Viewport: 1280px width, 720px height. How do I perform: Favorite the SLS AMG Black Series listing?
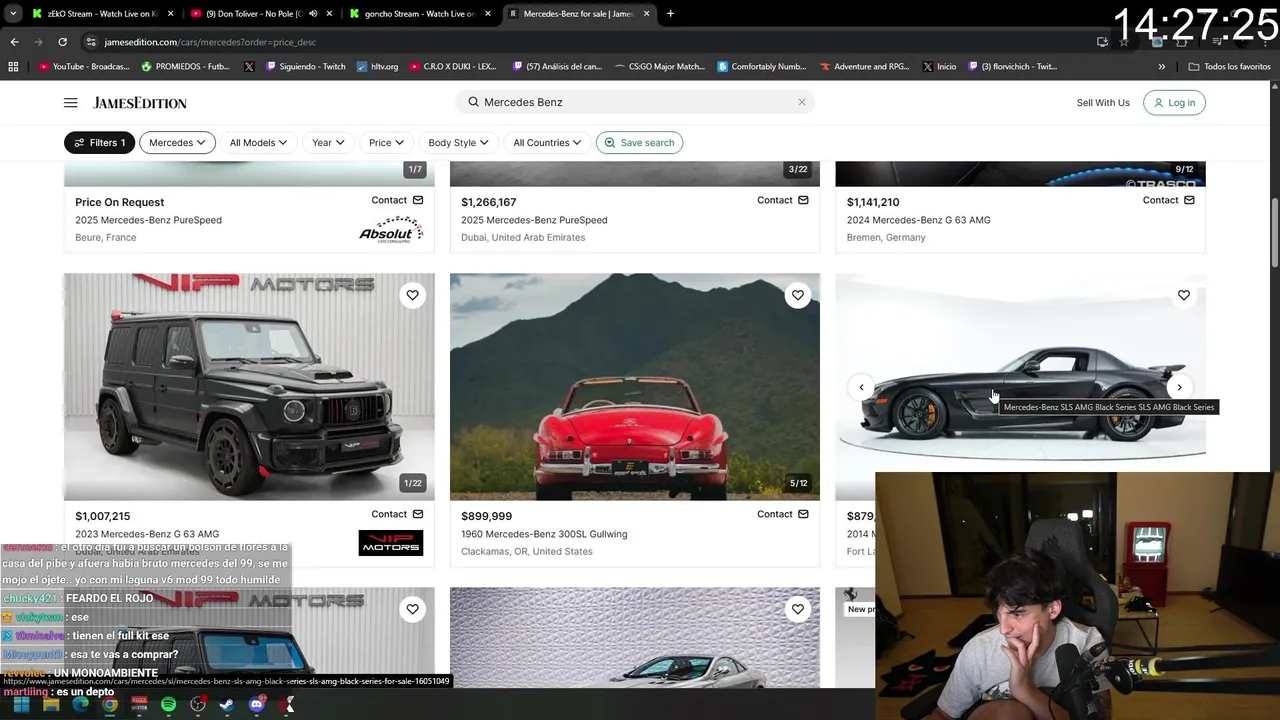(1183, 295)
